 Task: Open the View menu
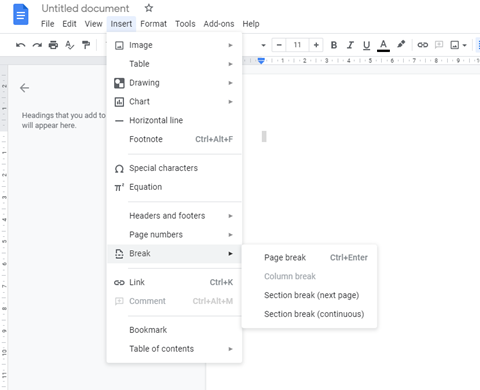[93, 24]
